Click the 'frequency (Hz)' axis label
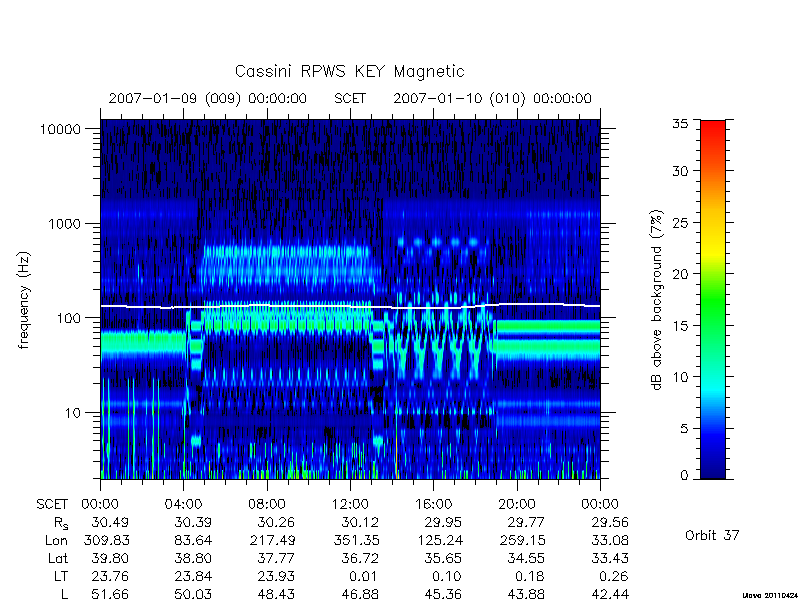Image resolution: width=800 pixels, height=600 pixels. pos(24,300)
